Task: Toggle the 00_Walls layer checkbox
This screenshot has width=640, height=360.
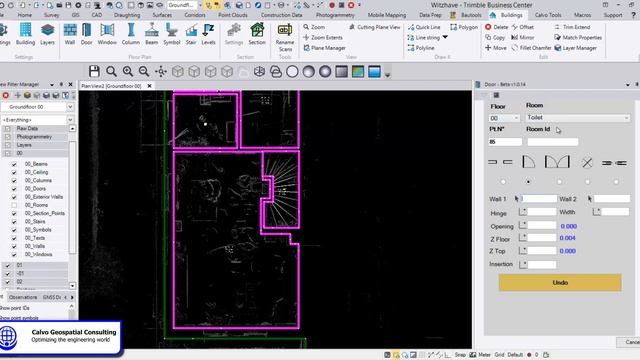Action: pyautogui.click(x=14, y=246)
